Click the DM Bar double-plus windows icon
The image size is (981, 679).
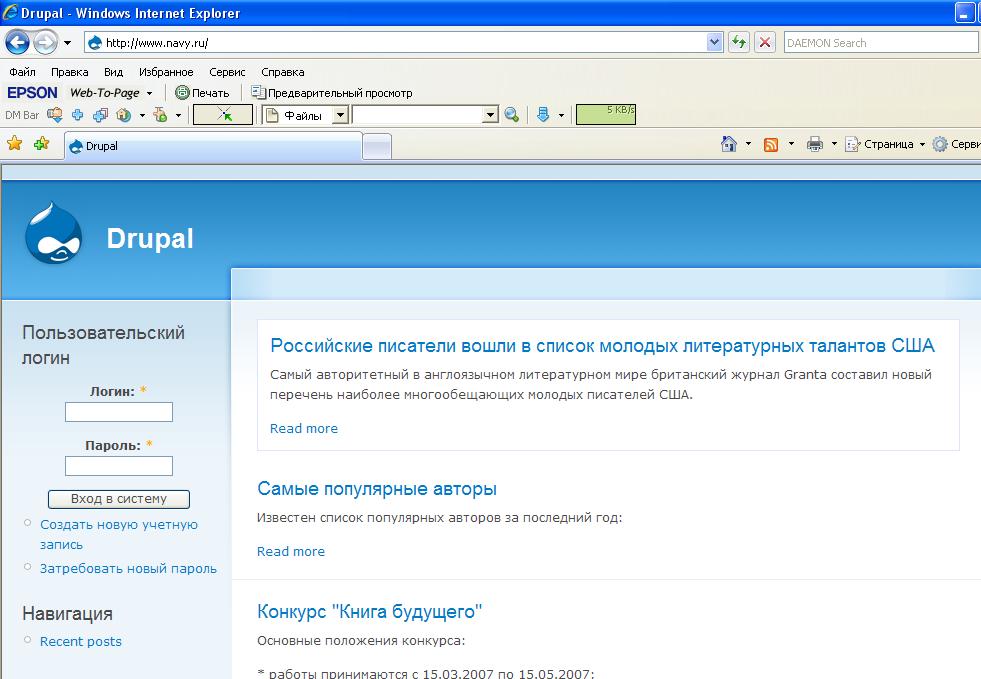click(x=100, y=115)
